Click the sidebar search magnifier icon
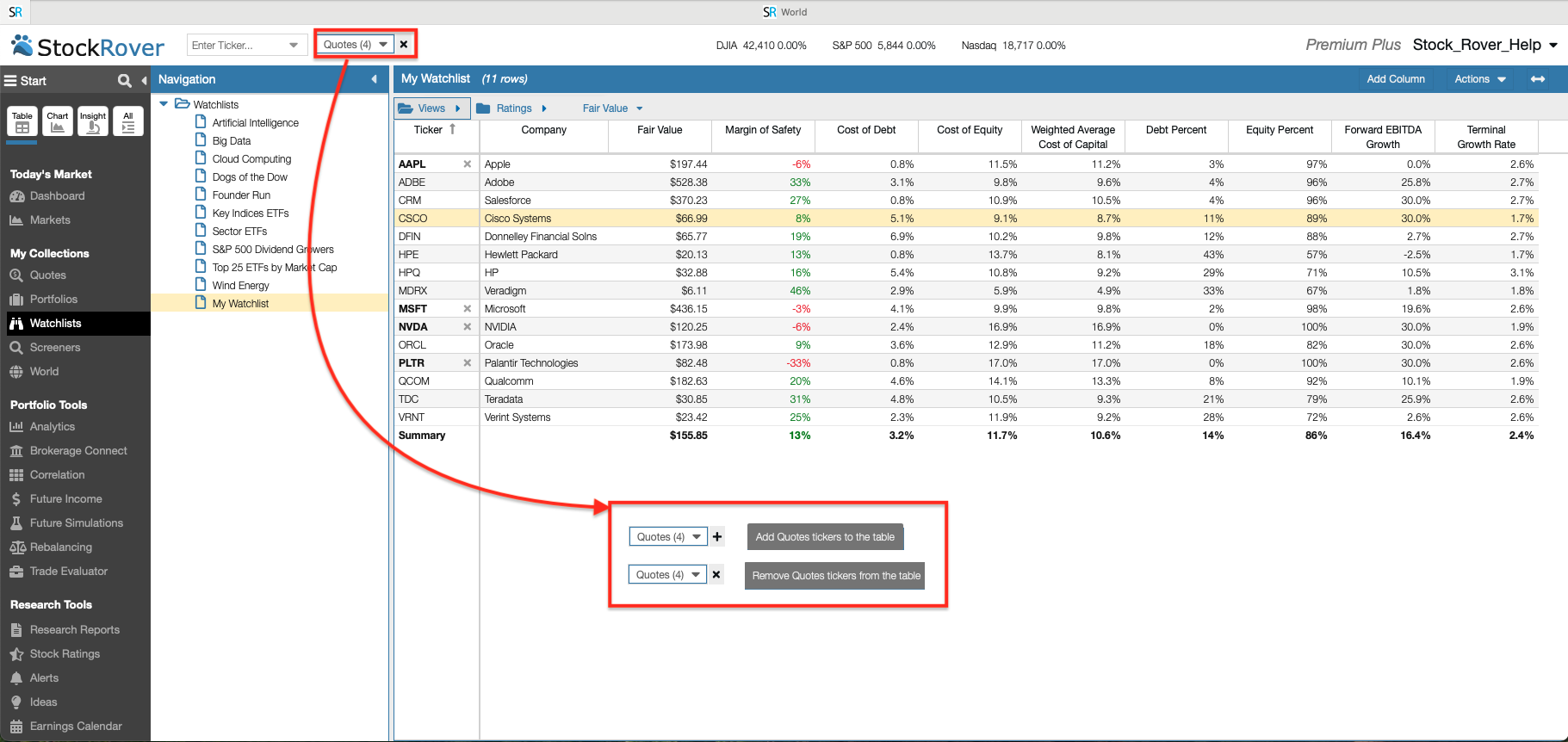 point(125,81)
